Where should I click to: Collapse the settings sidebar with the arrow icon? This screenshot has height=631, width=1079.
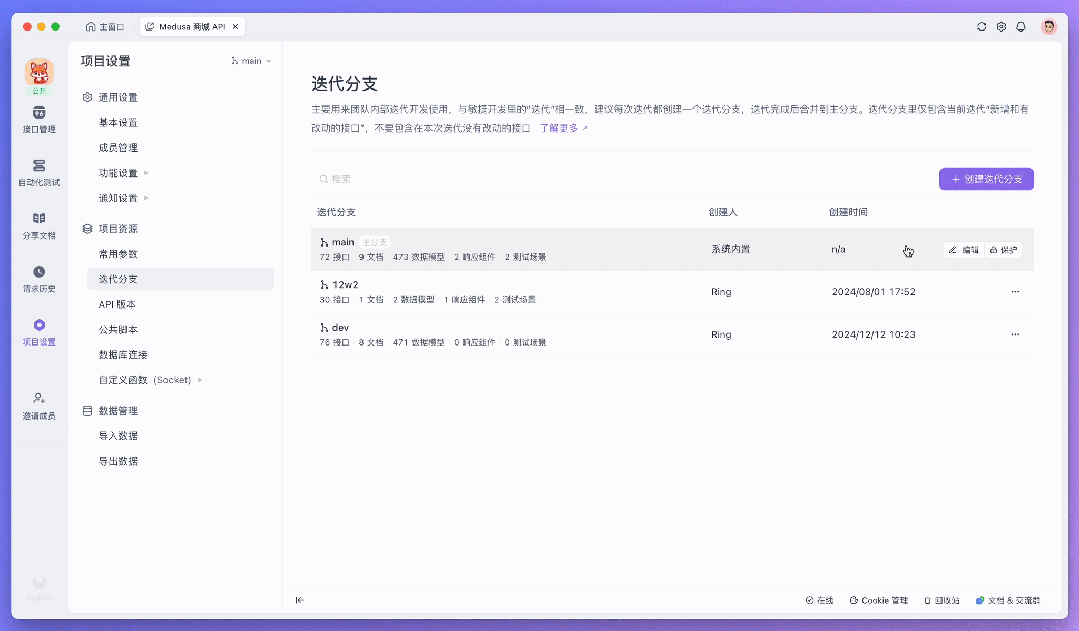[298, 599]
